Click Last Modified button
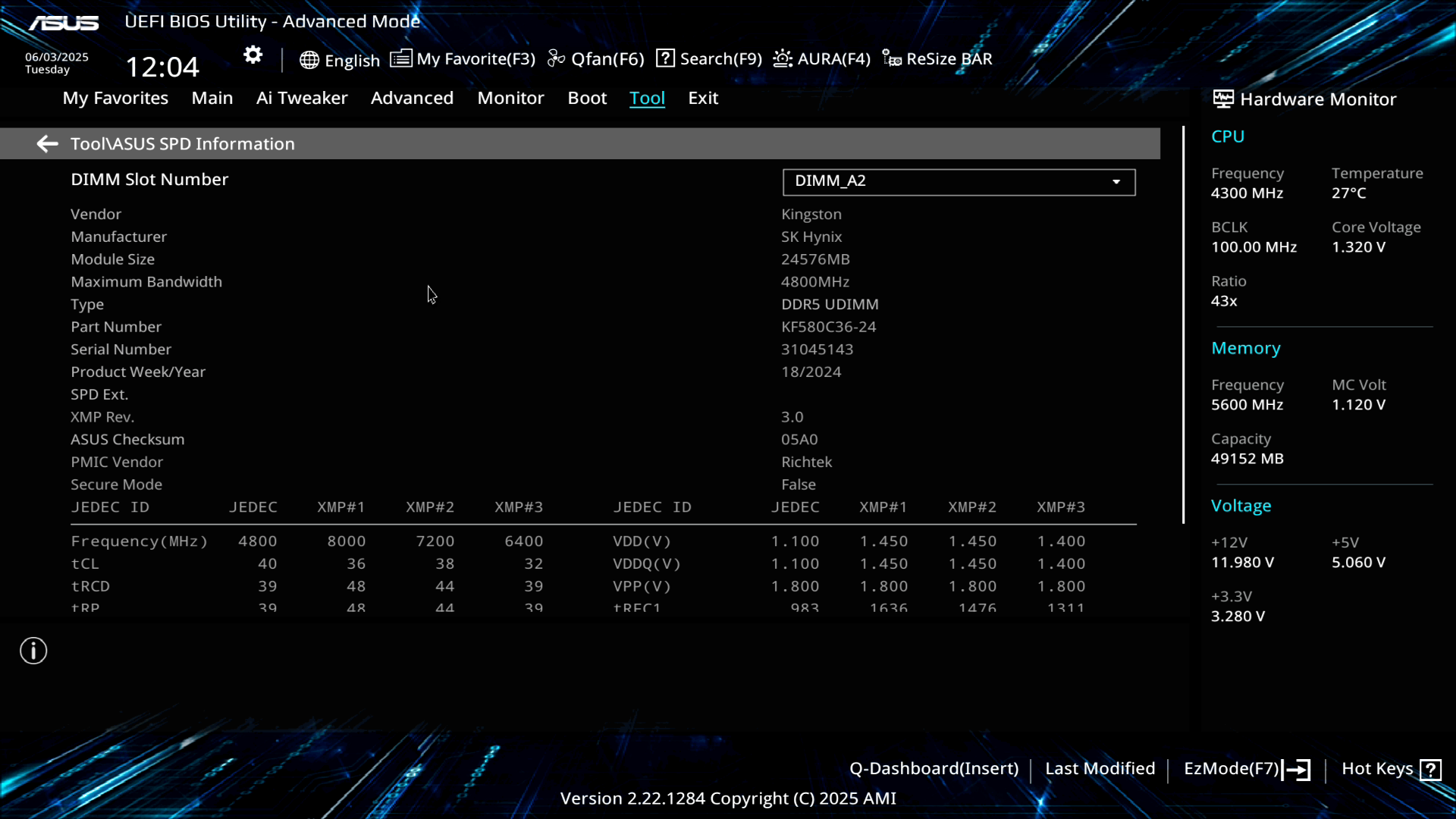This screenshot has width=1456, height=819. coord(1100,769)
